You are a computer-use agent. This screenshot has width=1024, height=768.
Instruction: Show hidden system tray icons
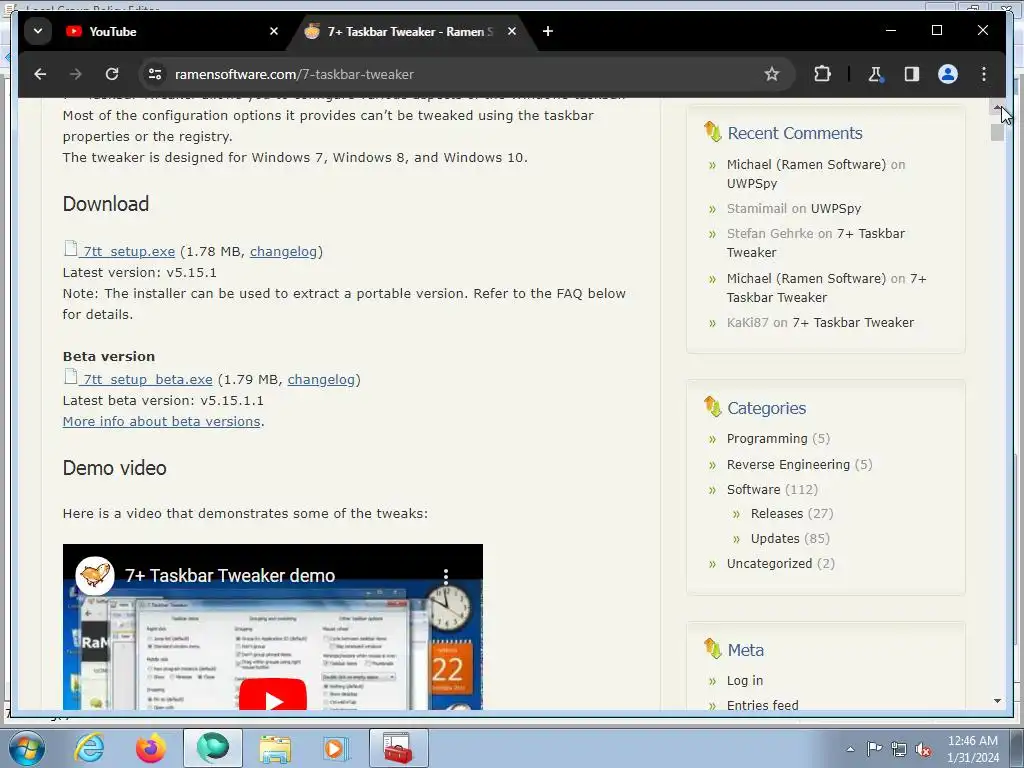click(x=850, y=749)
